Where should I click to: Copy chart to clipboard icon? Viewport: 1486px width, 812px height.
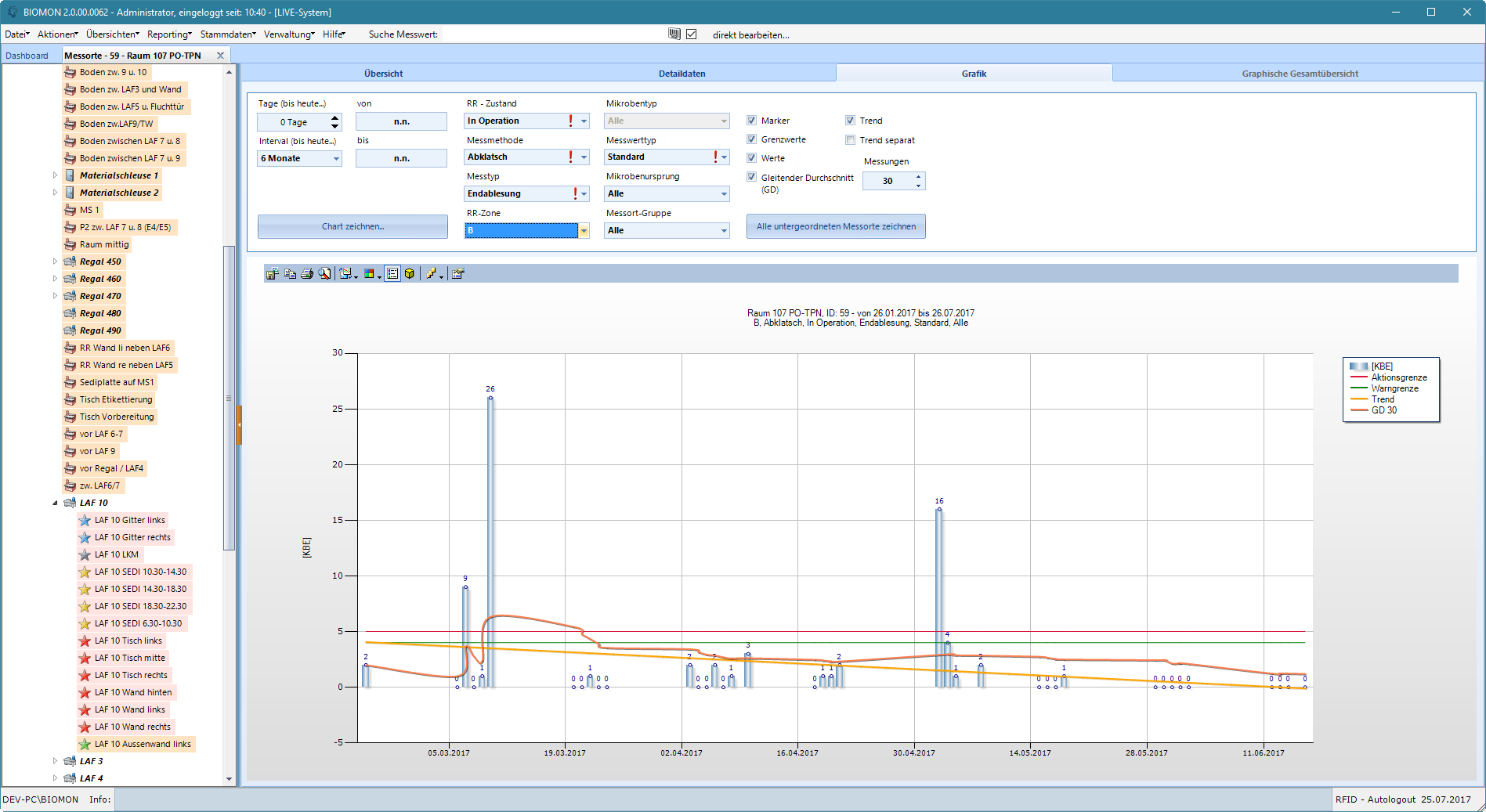(290, 273)
